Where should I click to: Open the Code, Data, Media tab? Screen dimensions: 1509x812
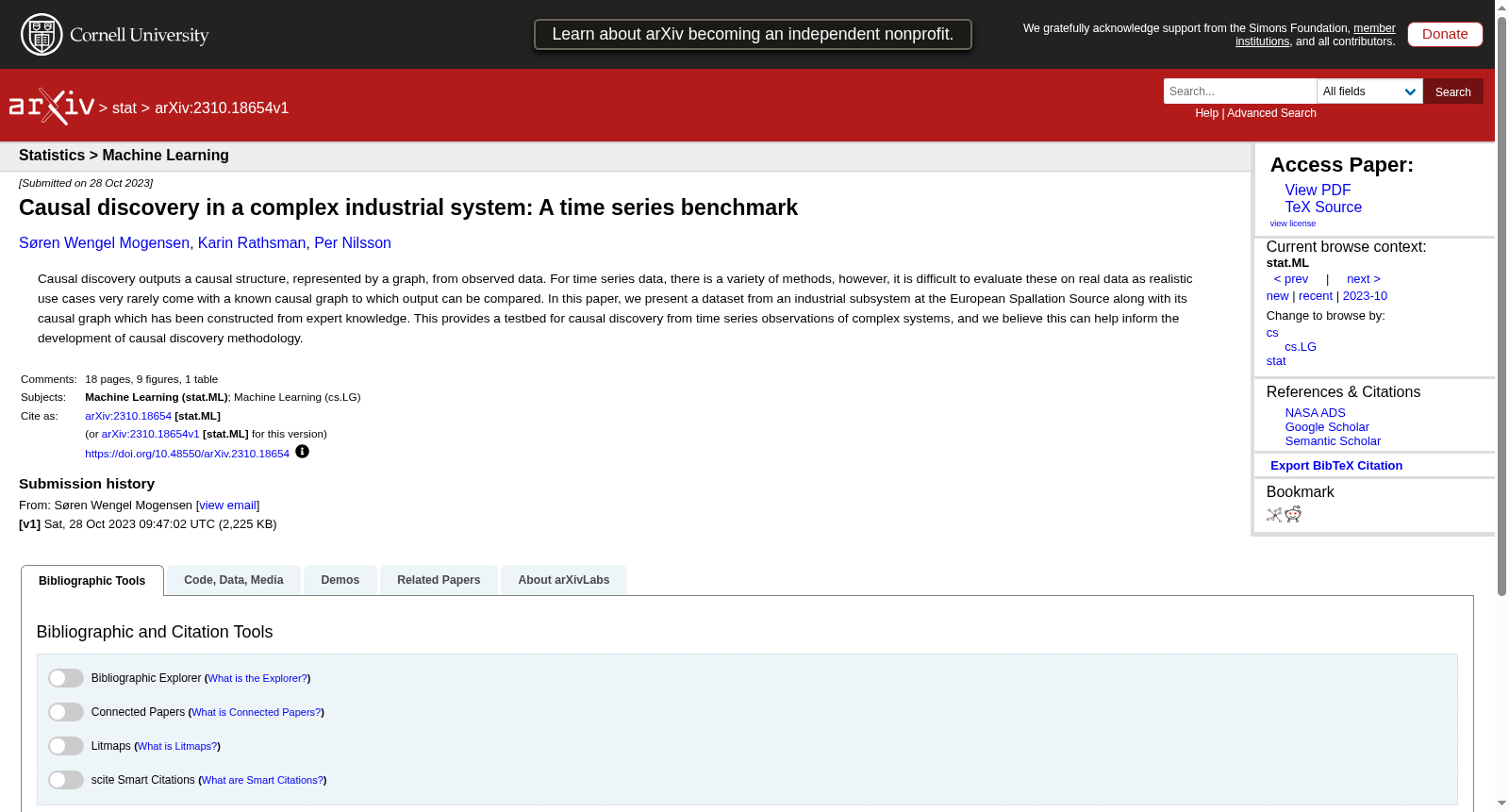234,580
